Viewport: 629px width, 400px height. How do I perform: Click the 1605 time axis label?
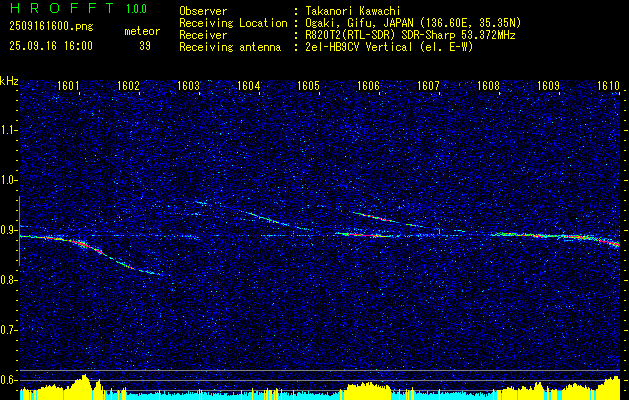pos(308,85)
